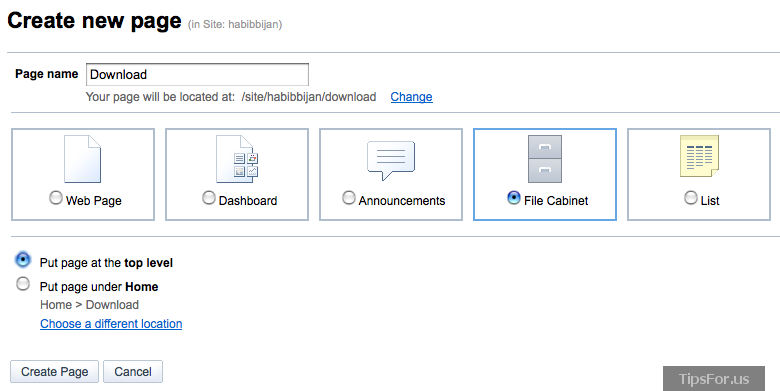The width and height of the screenshot is (780, 391).
Task: Select the Dashboard radio button
Action: pyautogui.click(x=209, y=198)
